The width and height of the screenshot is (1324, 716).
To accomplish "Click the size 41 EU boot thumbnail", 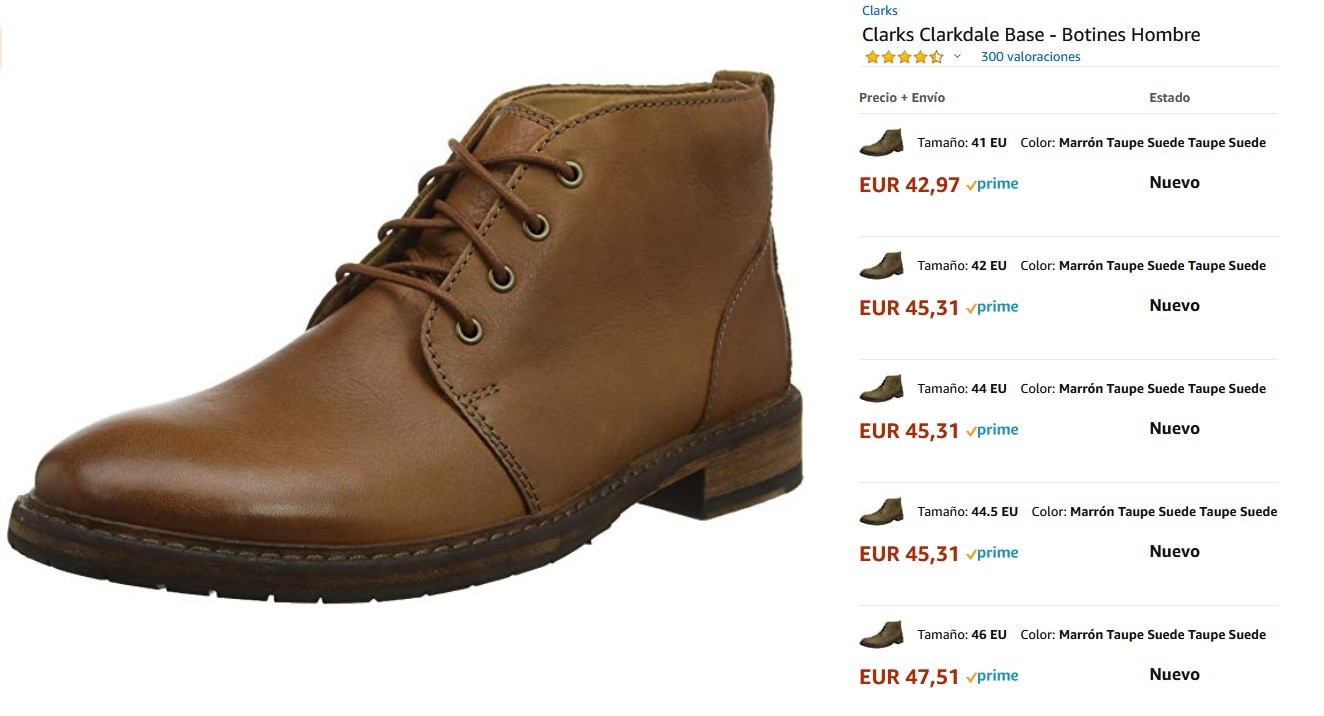I will tap(881, 142).
